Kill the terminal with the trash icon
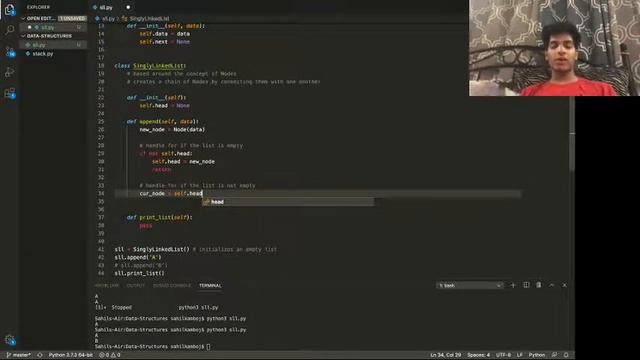This screenshot has height=360, width=640. click(x=539, y=285)
